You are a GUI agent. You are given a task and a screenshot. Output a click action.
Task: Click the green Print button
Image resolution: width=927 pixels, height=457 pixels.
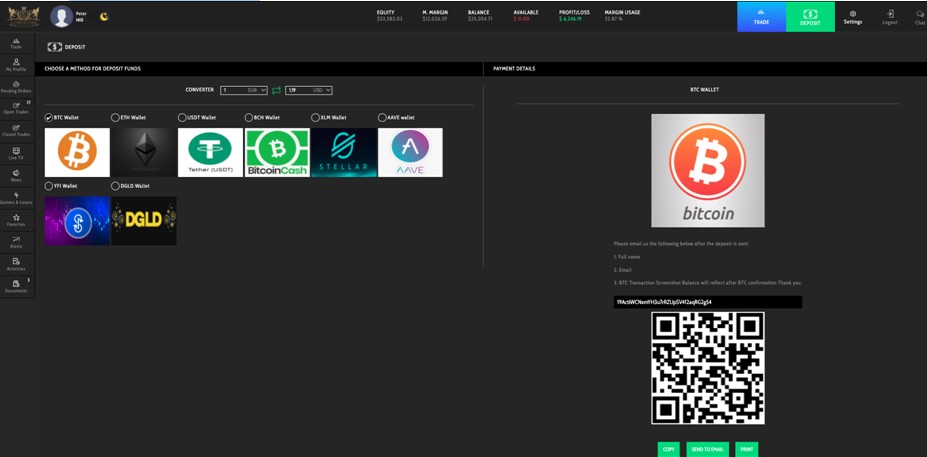tap(747, 449)
